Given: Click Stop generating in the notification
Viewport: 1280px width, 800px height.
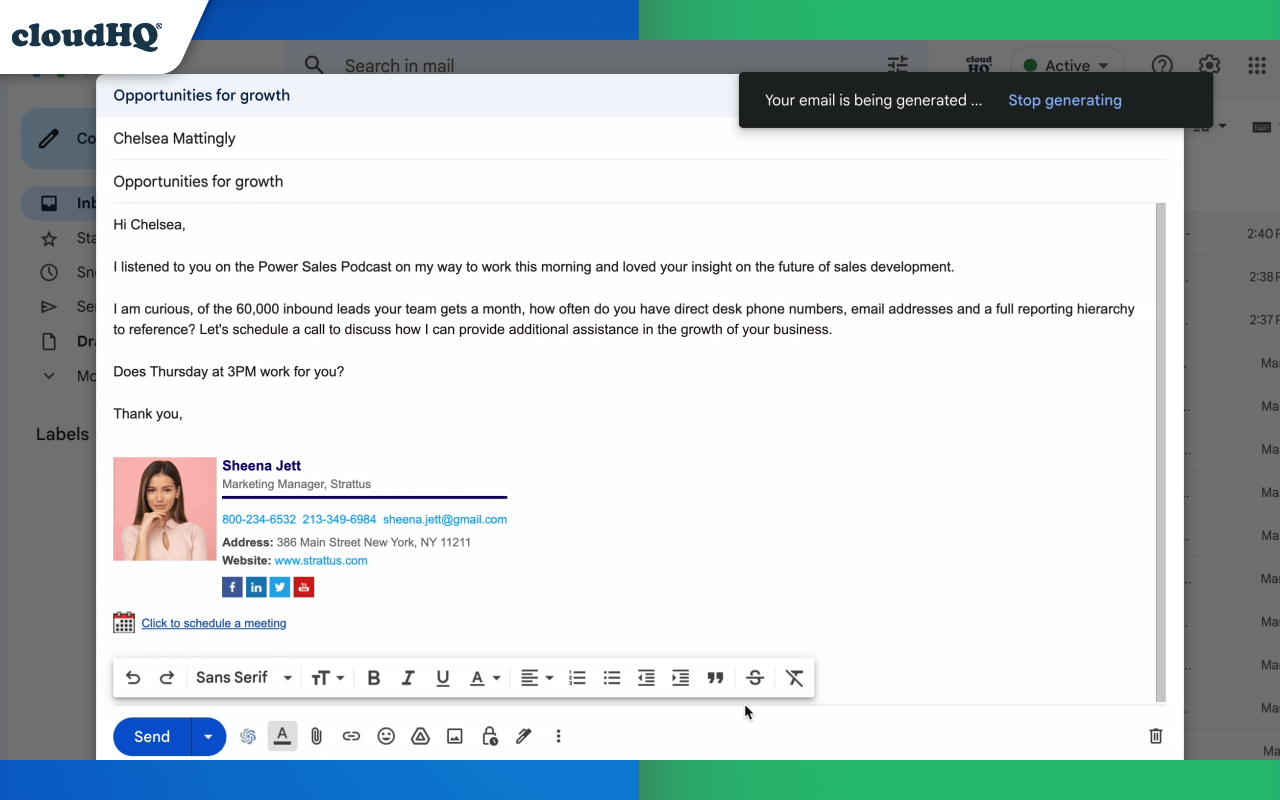Looking at the screenshot, I should click(1064, 100).
